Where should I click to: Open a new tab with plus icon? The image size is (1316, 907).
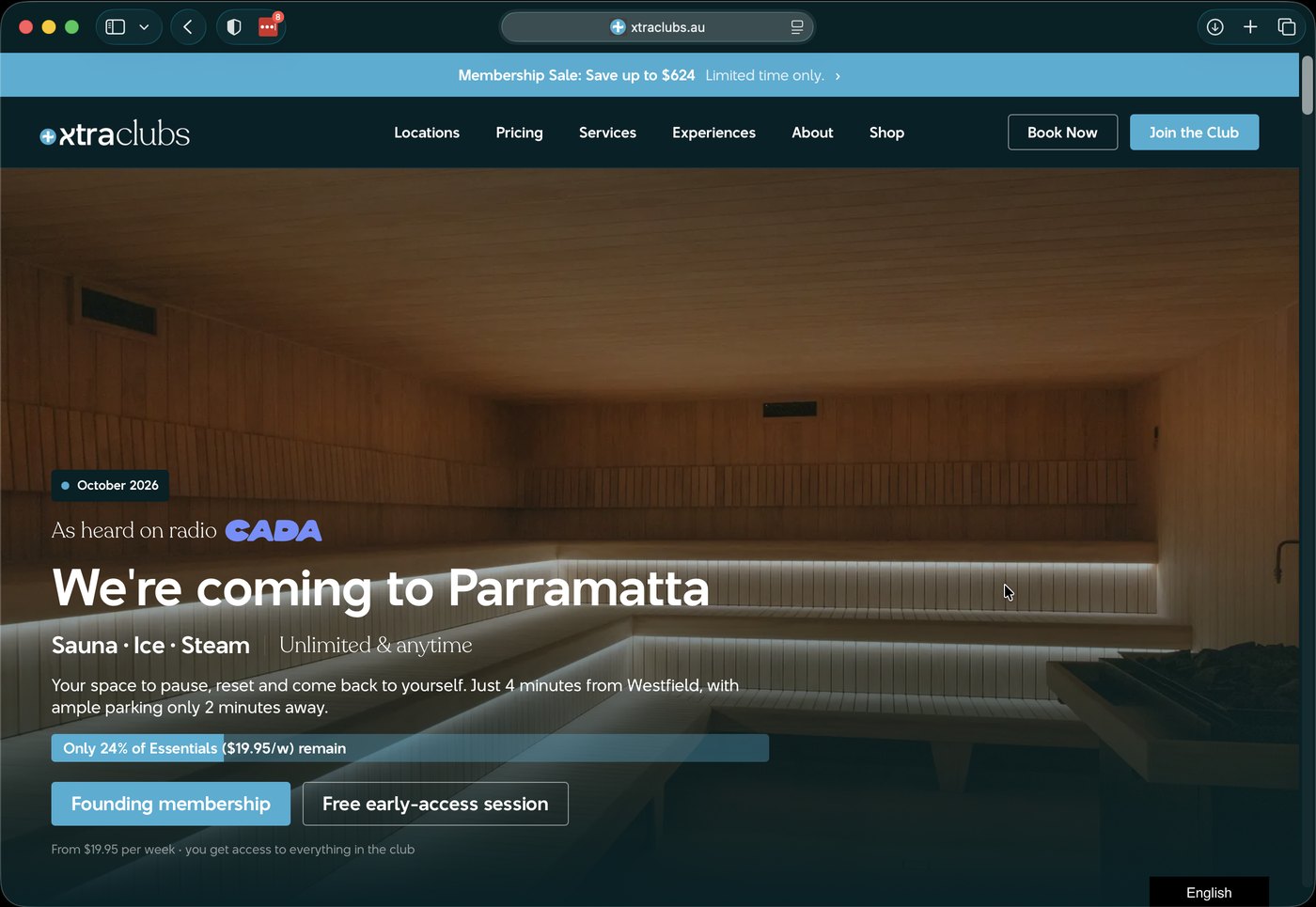(x=1250, y=27)
